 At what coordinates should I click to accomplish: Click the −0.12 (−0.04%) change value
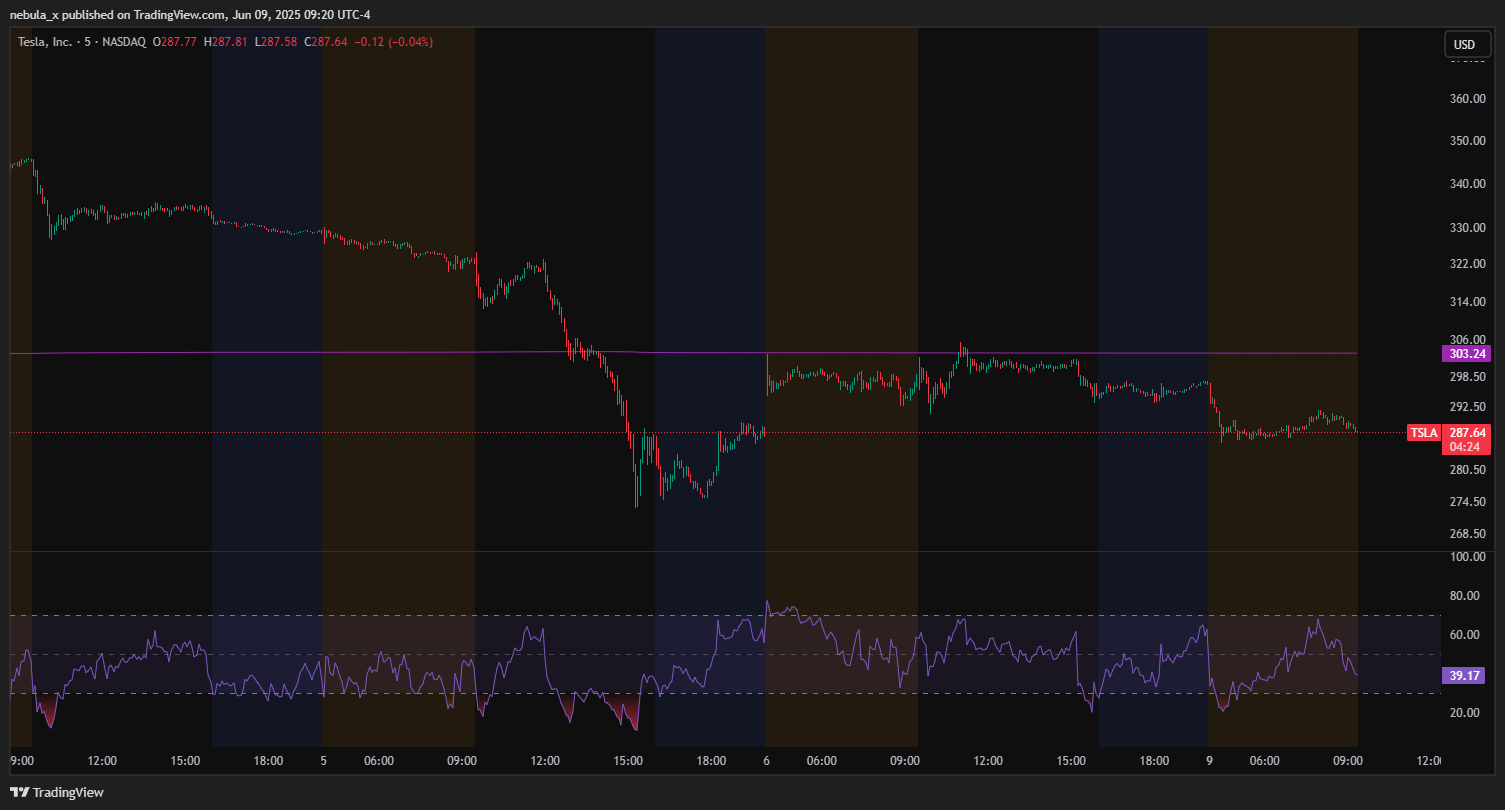[393, 42]
